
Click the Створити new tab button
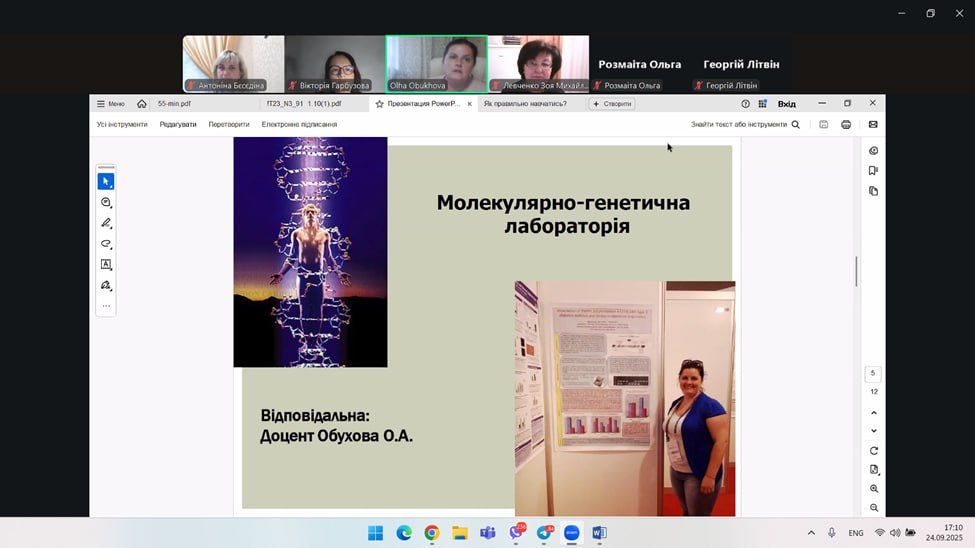coord(612,104)
